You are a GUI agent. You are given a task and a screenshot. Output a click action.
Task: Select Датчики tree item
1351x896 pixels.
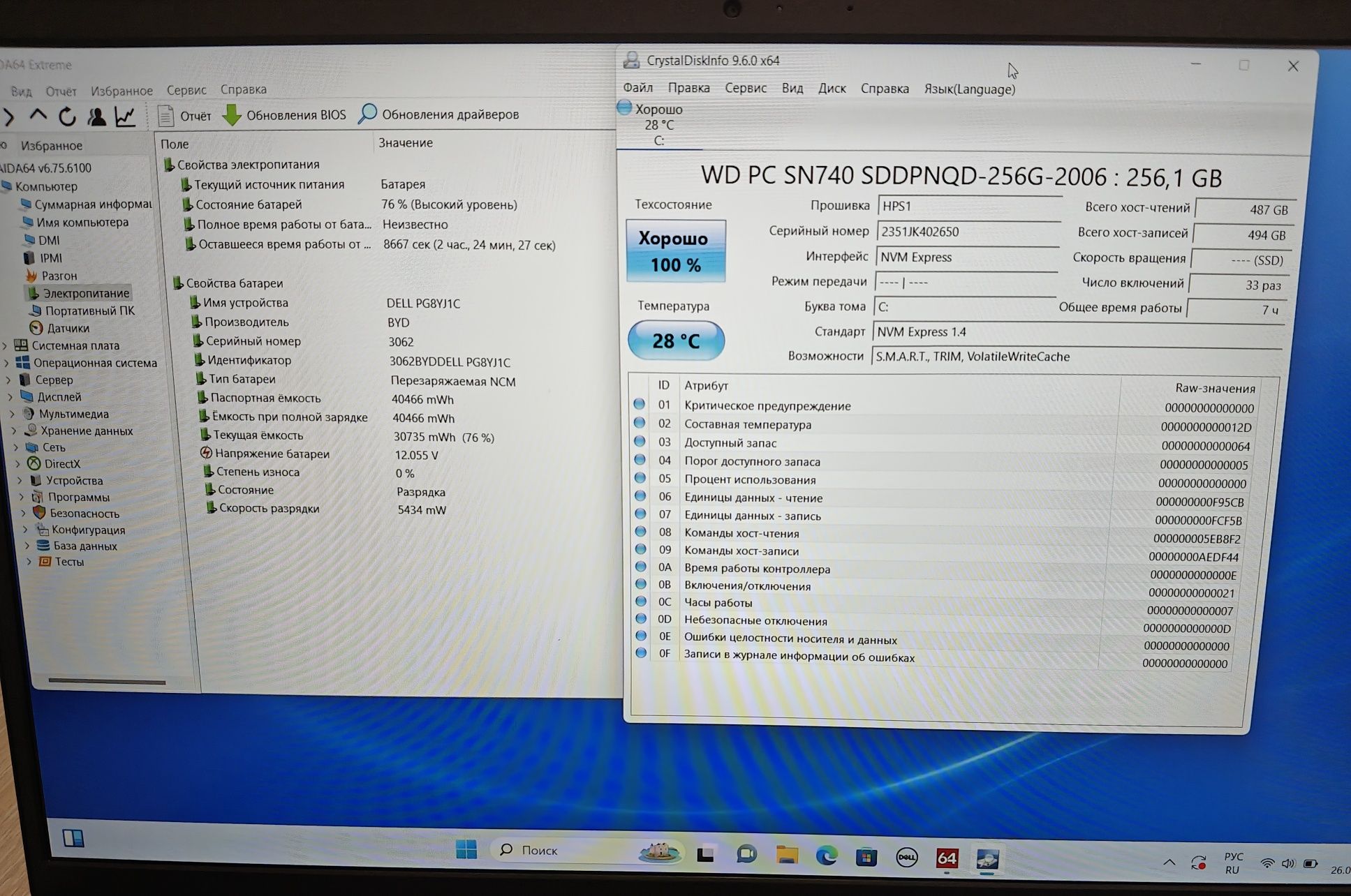[60, 328]
